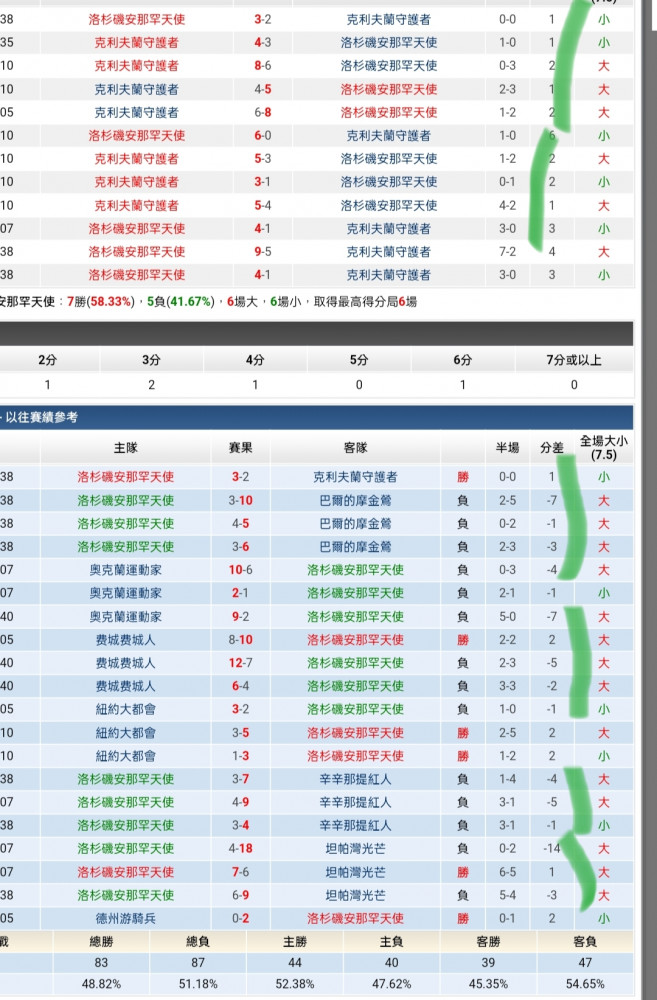
Task: Select the 3-10 score cell
Action: [x=240, y=500]
